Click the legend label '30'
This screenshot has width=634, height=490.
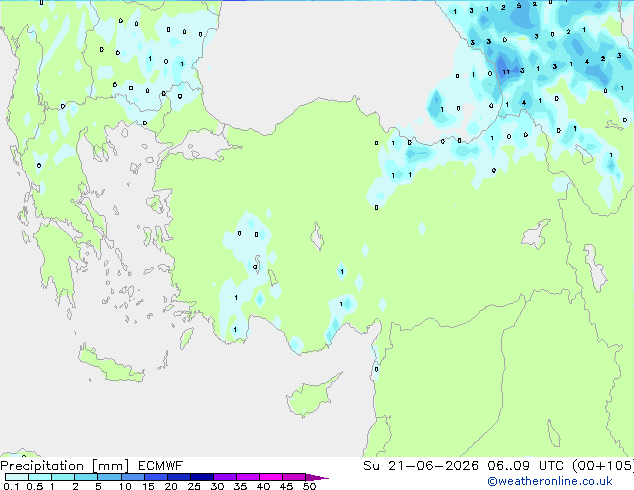(217, 486)
